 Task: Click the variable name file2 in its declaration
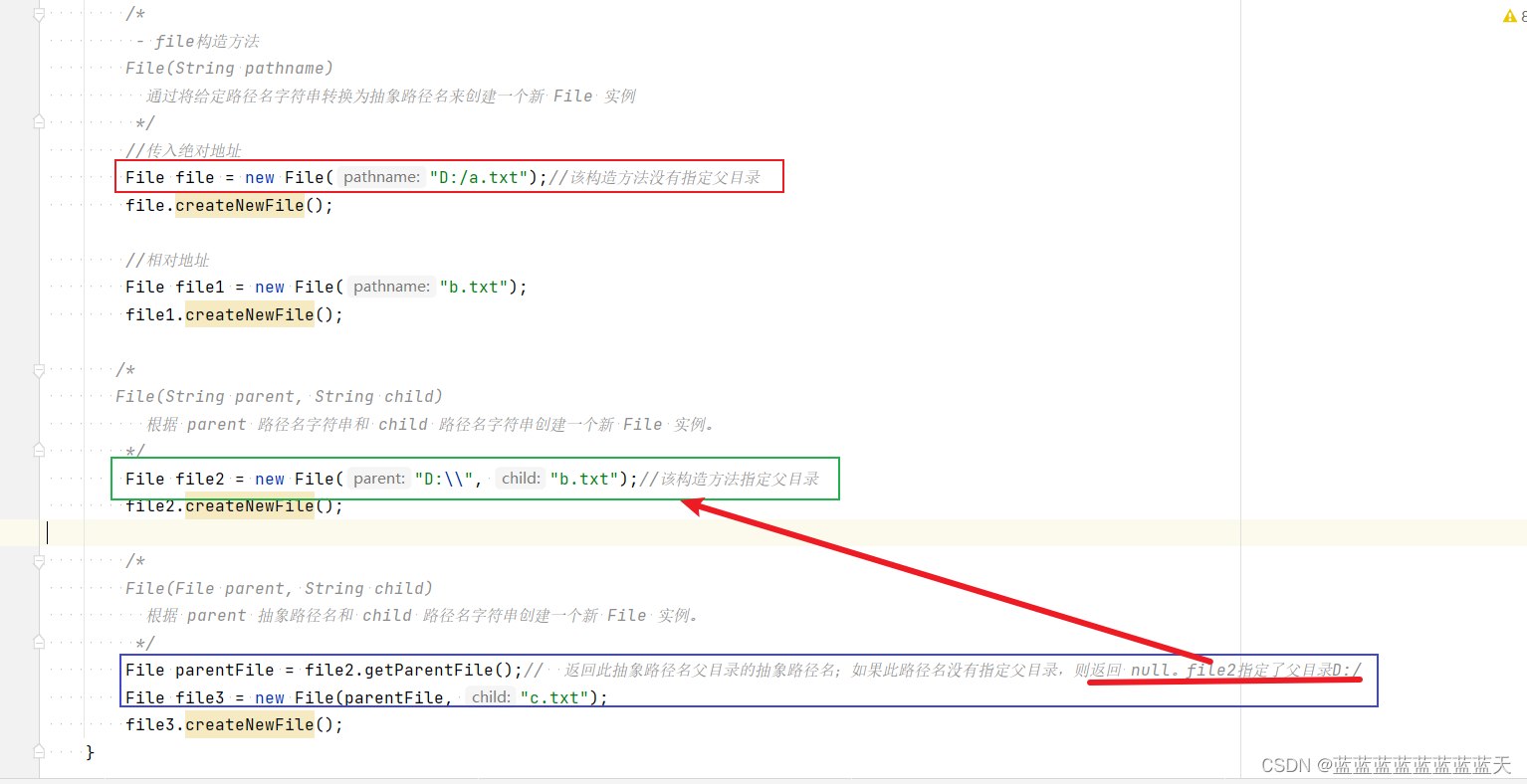(200, 479)
